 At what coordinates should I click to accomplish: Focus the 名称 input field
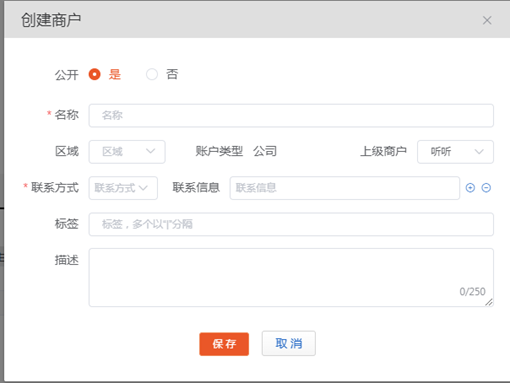[x=291, y=115]
